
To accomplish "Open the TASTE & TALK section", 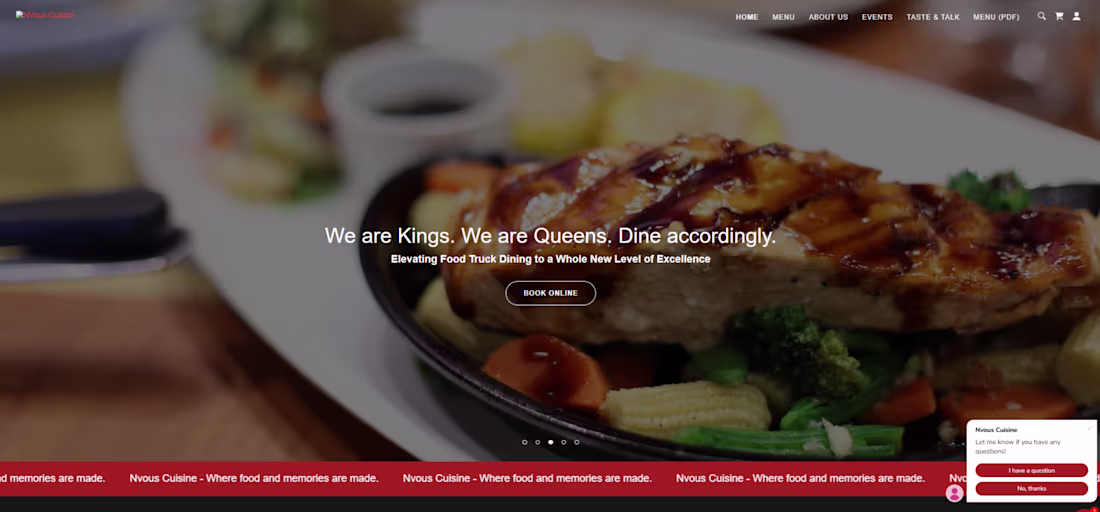I will point(933,17).
